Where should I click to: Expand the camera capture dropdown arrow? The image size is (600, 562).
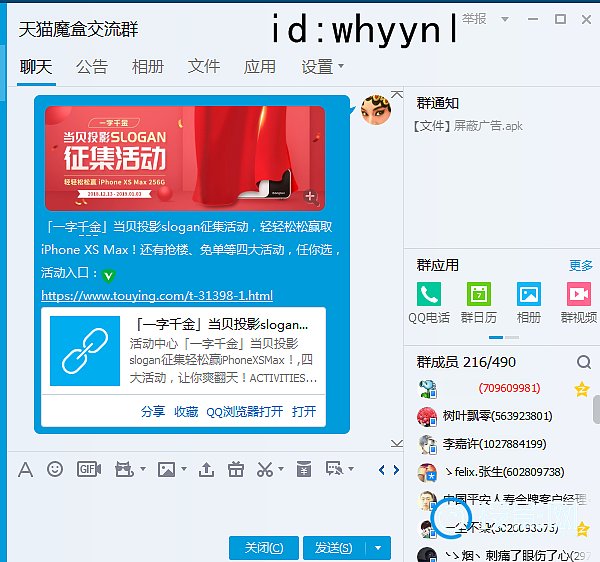pyautogui.click(x=143, y=469)
